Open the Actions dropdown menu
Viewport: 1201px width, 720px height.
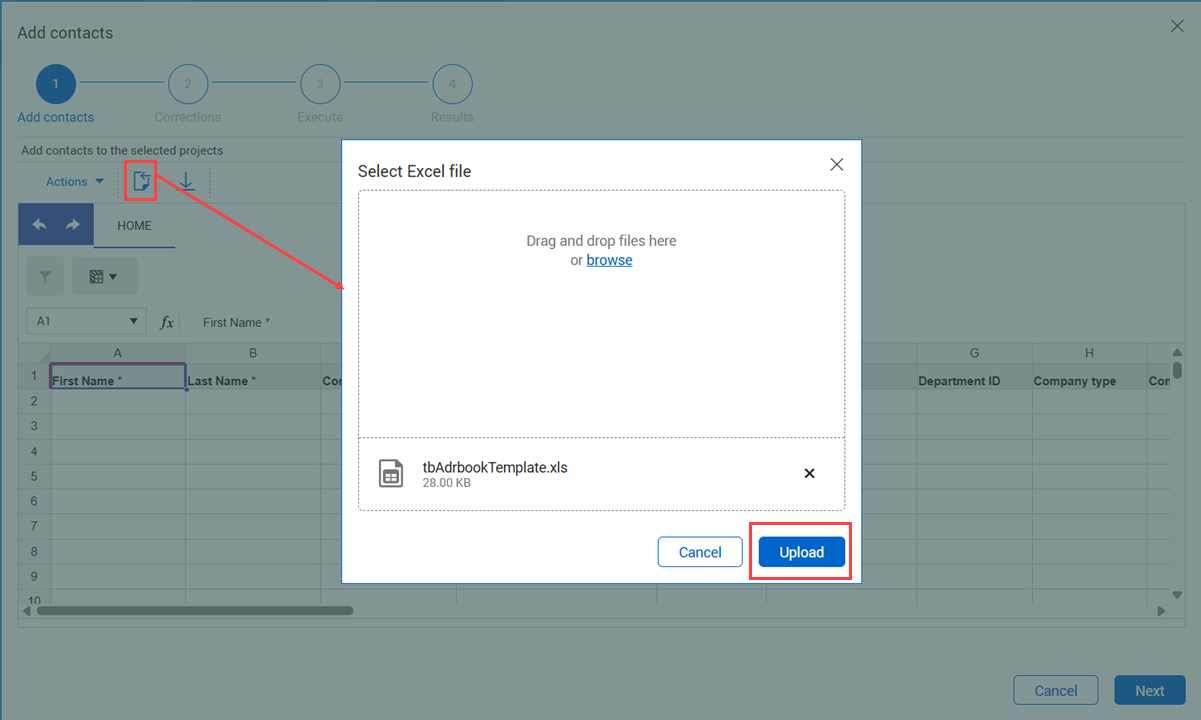tap(75, 181)
